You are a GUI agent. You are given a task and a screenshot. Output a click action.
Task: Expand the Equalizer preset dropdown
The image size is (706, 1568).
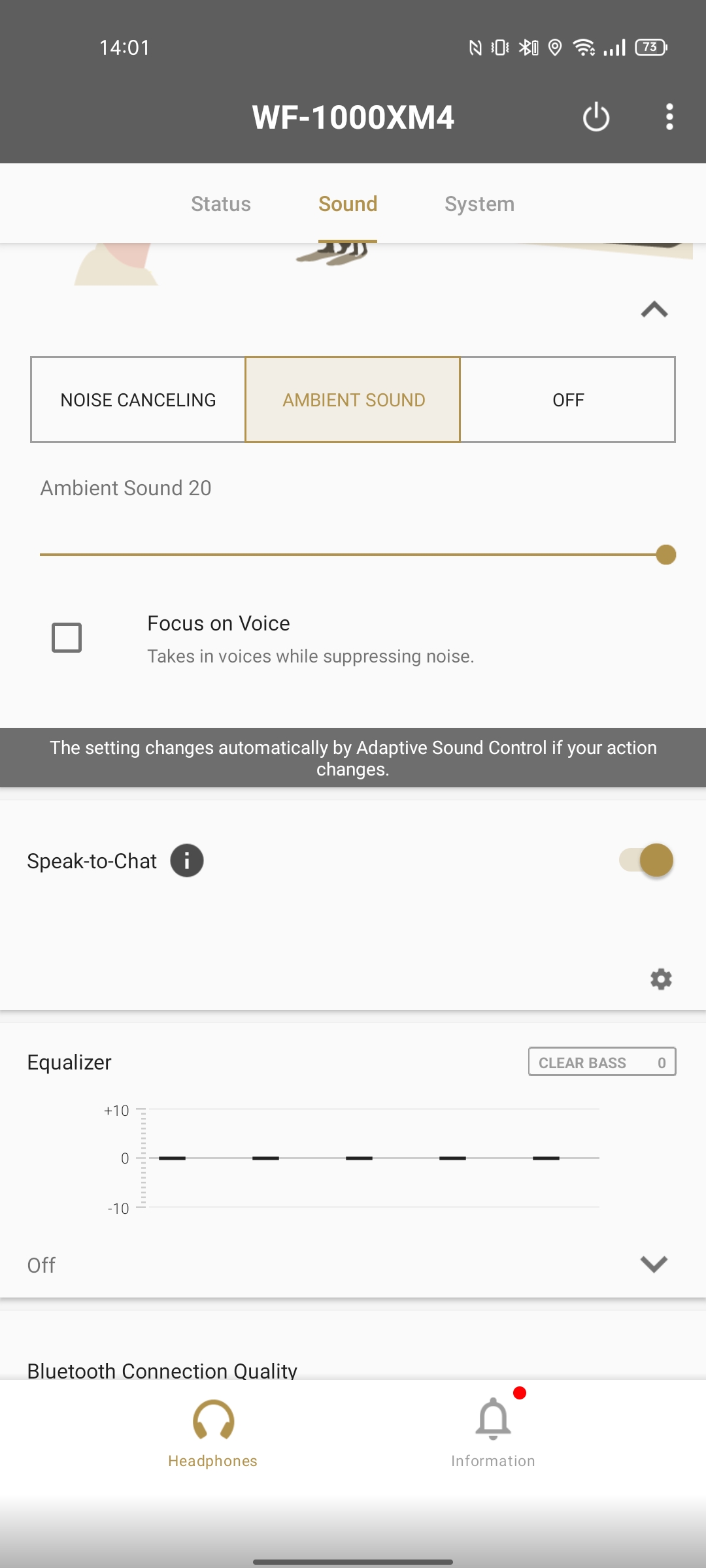(x=654, y=1264)
